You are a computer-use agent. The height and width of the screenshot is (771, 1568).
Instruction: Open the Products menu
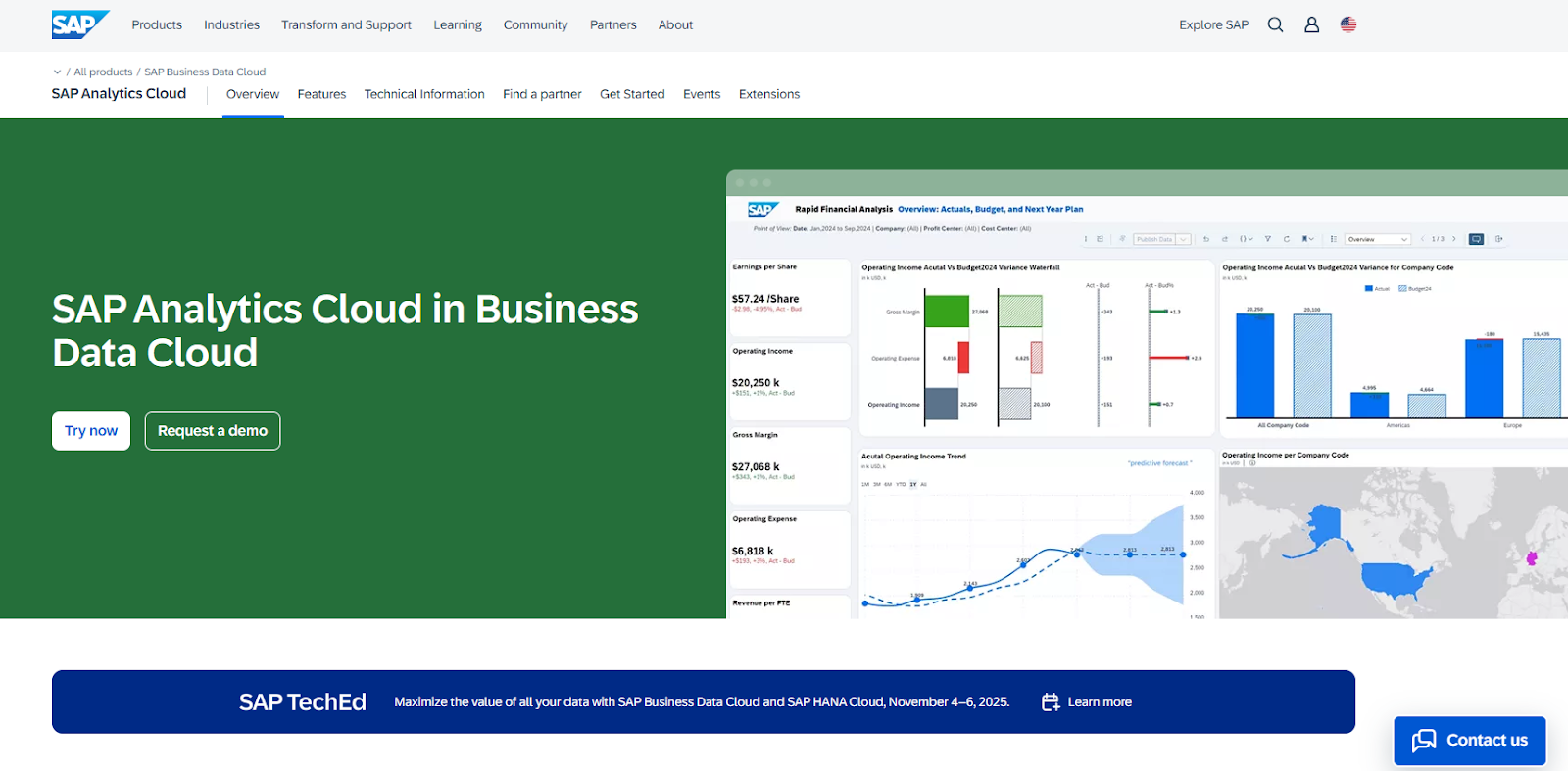[157, 24]
